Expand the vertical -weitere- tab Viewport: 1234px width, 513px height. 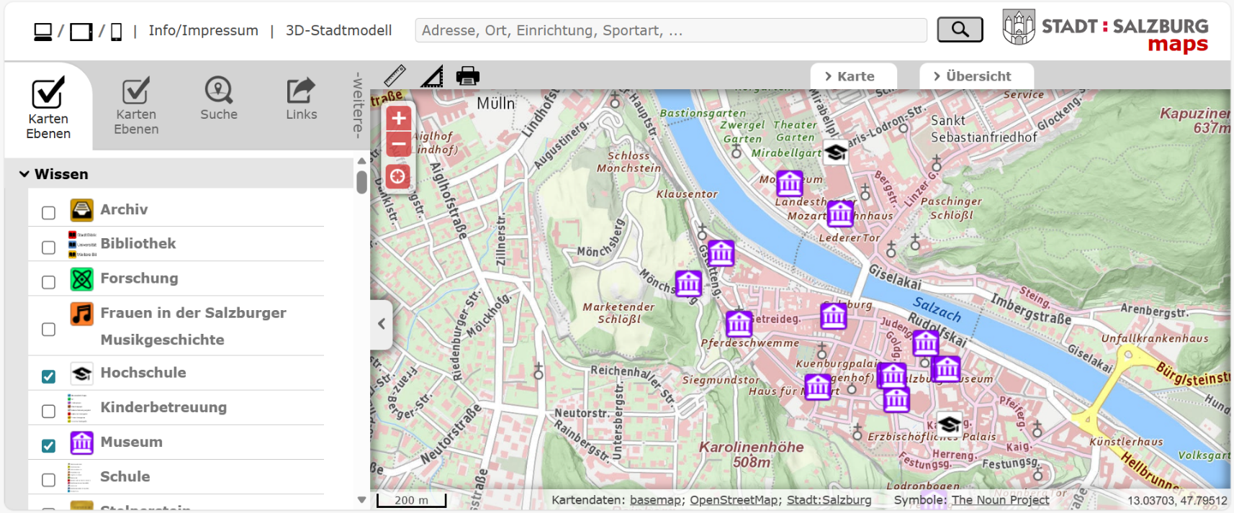358,105
